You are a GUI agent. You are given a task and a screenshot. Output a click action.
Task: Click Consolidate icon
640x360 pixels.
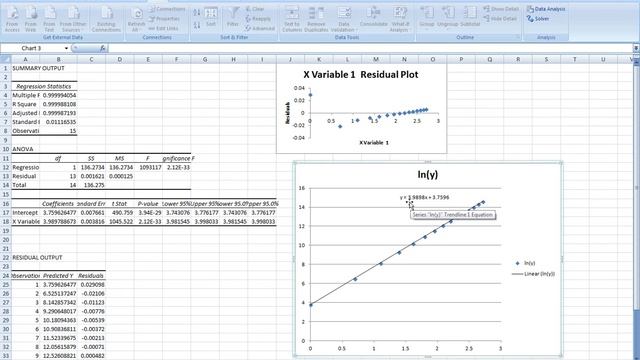[x=373, y=18]
